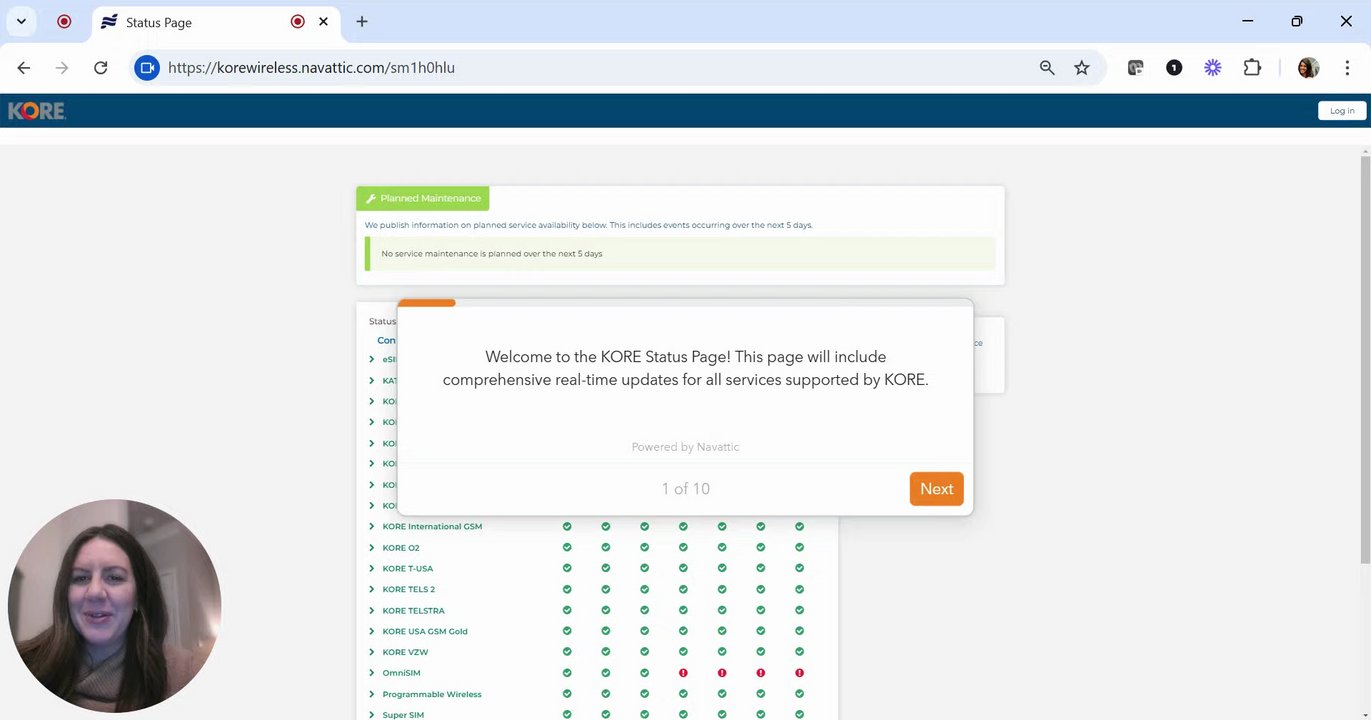This screenshot has width=1371, height=720.
Task: Click the last red alert in OmniSIM row
Action: pyautogui.click(x=799, y=673)
